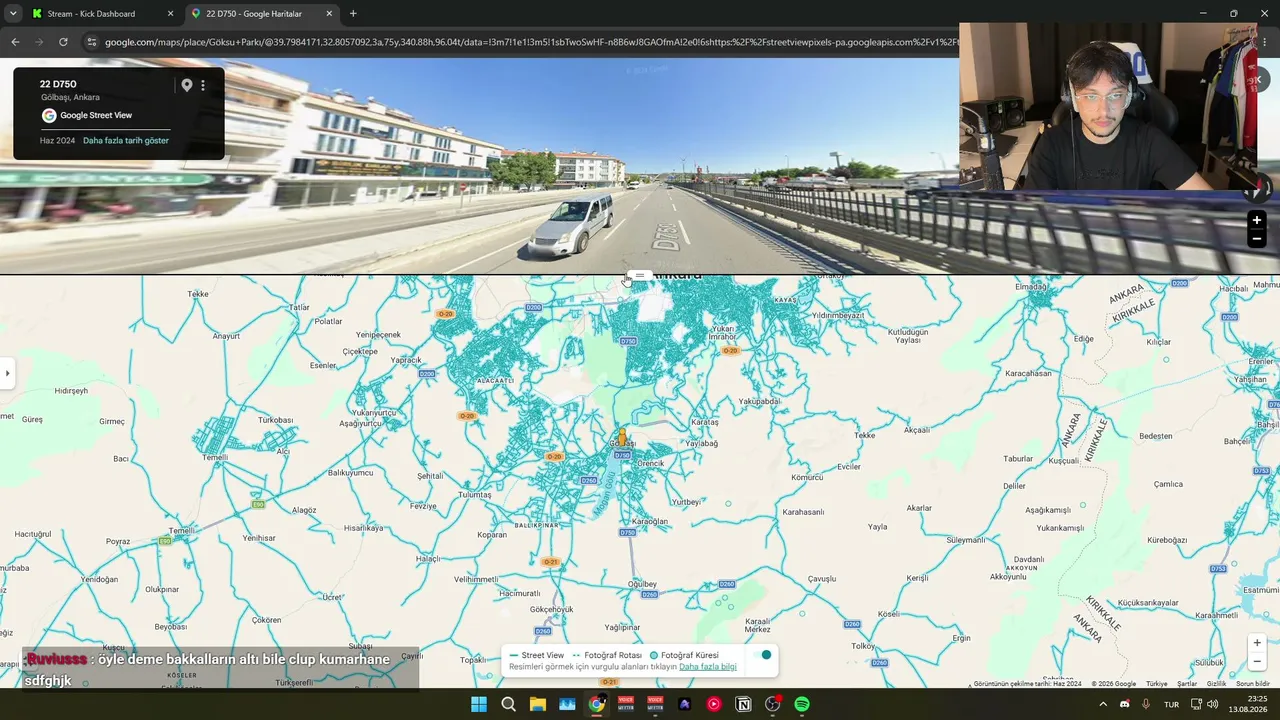Click the location pin icon in Street View card

pyautogui.click(x=186, y=85)
